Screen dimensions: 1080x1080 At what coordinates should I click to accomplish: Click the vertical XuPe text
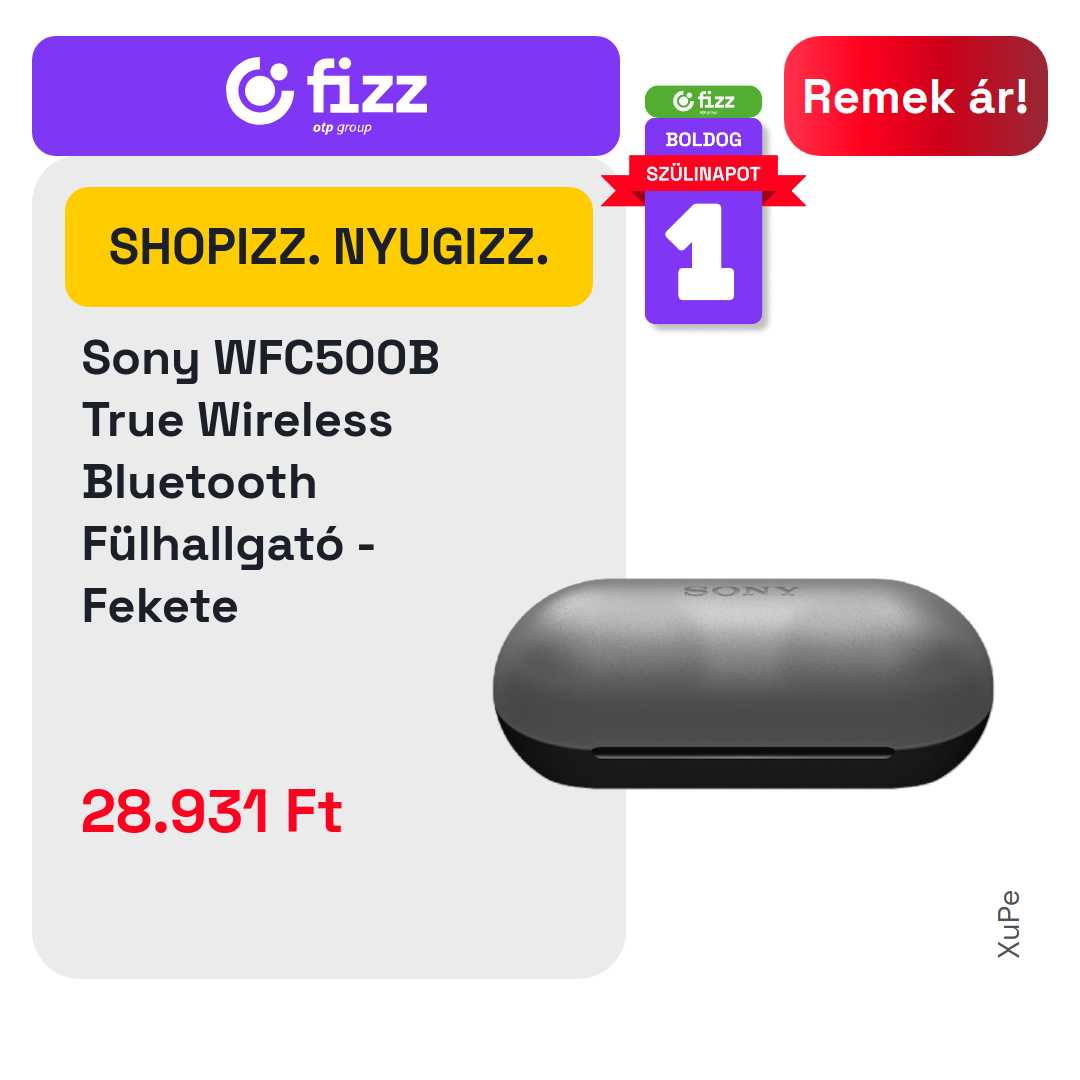coord(1008,924)
